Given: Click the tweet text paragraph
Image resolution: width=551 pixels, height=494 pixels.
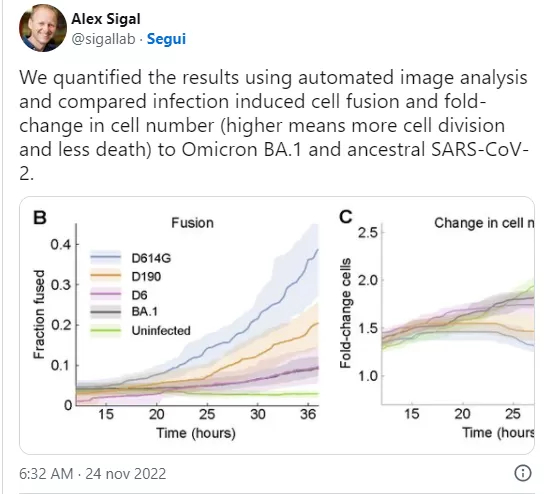Looking at the screenshot, I should (274, 125).
